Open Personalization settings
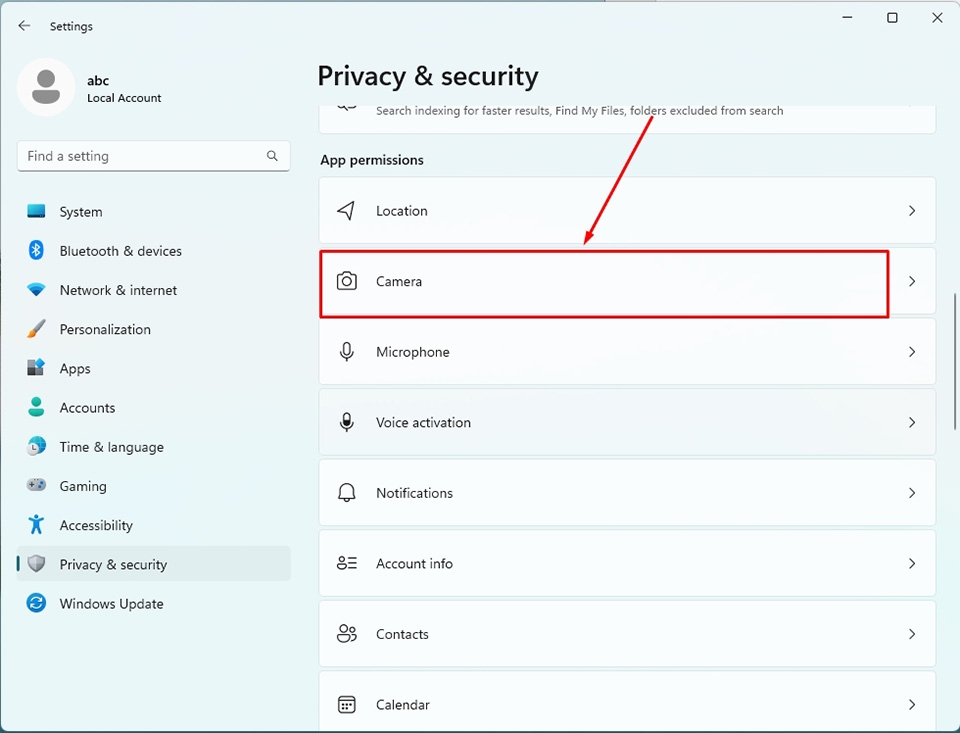This screenshot has width=960, height=733. pos(153,329)
